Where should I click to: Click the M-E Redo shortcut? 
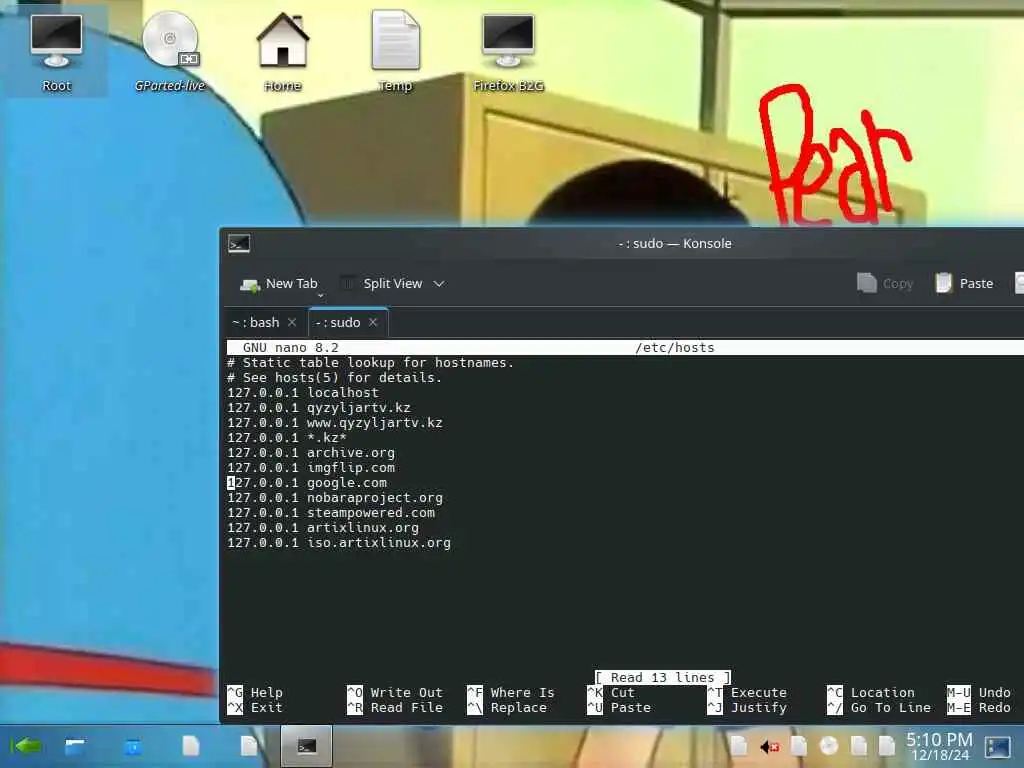pos(978,707)
